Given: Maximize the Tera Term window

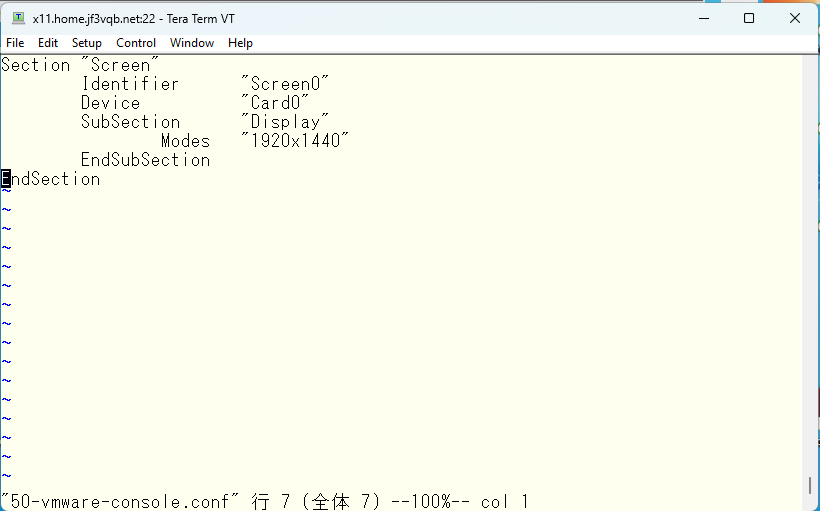Looking at the screenshot, I should [749, 18].
